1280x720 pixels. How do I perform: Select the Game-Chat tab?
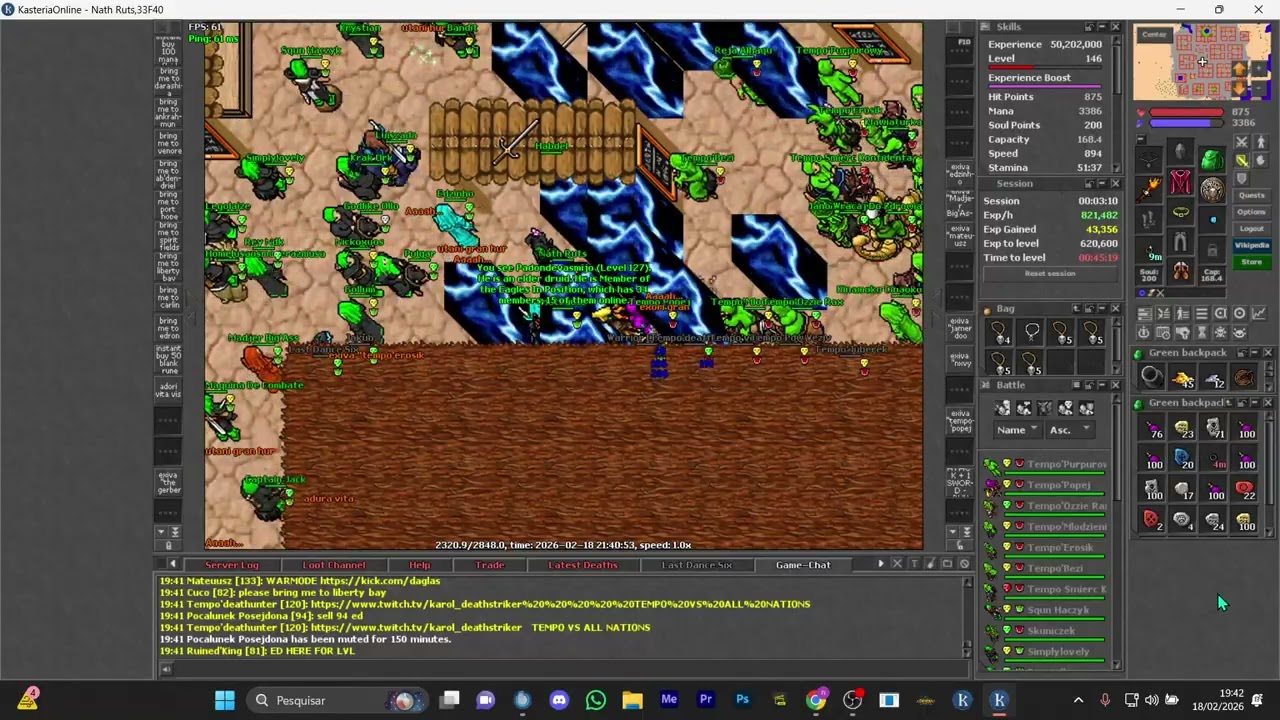pyautogui.click(x=803, y=565)
